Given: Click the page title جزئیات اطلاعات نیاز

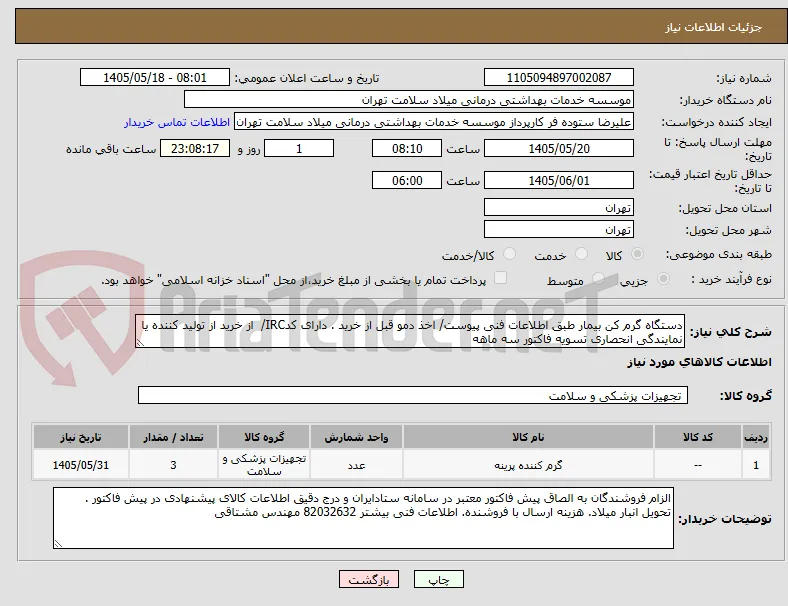Looking at the screenshot, I should 714,27.
